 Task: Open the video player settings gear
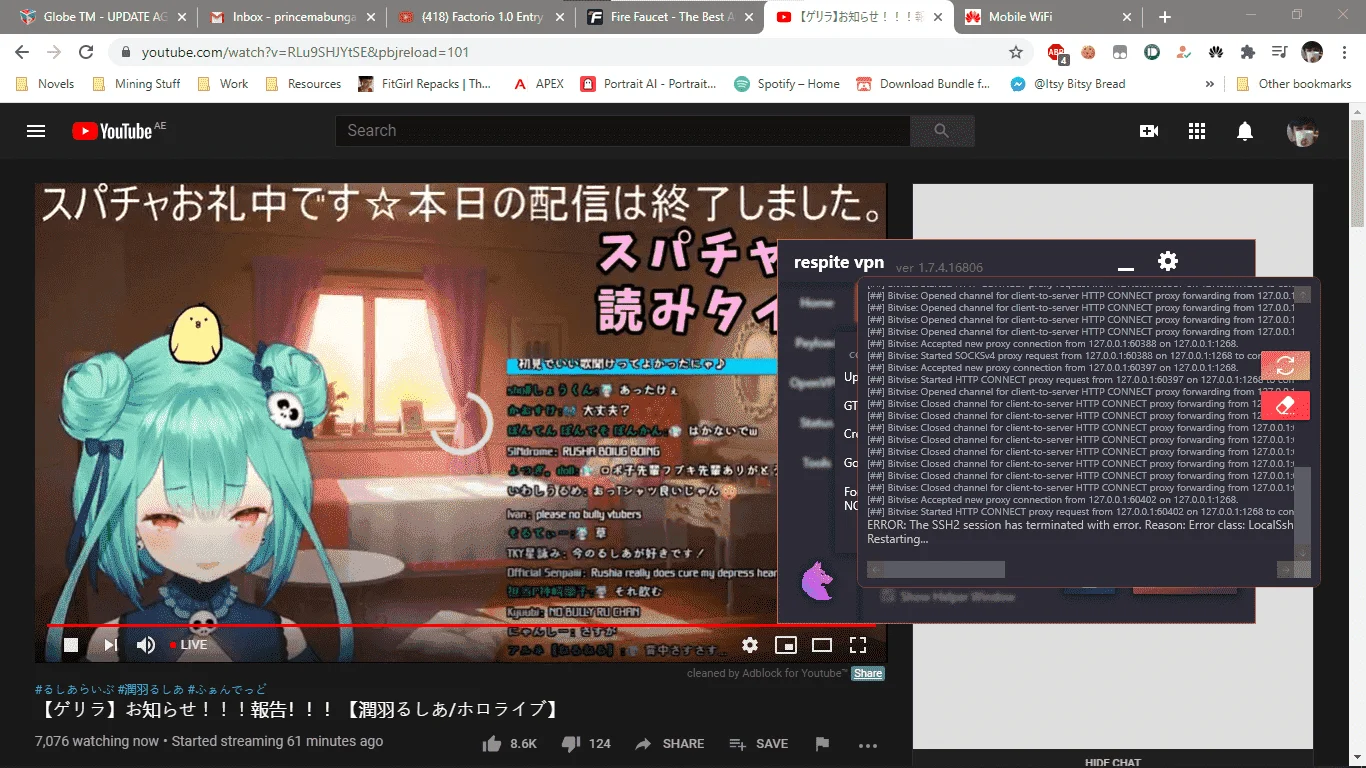750,645
